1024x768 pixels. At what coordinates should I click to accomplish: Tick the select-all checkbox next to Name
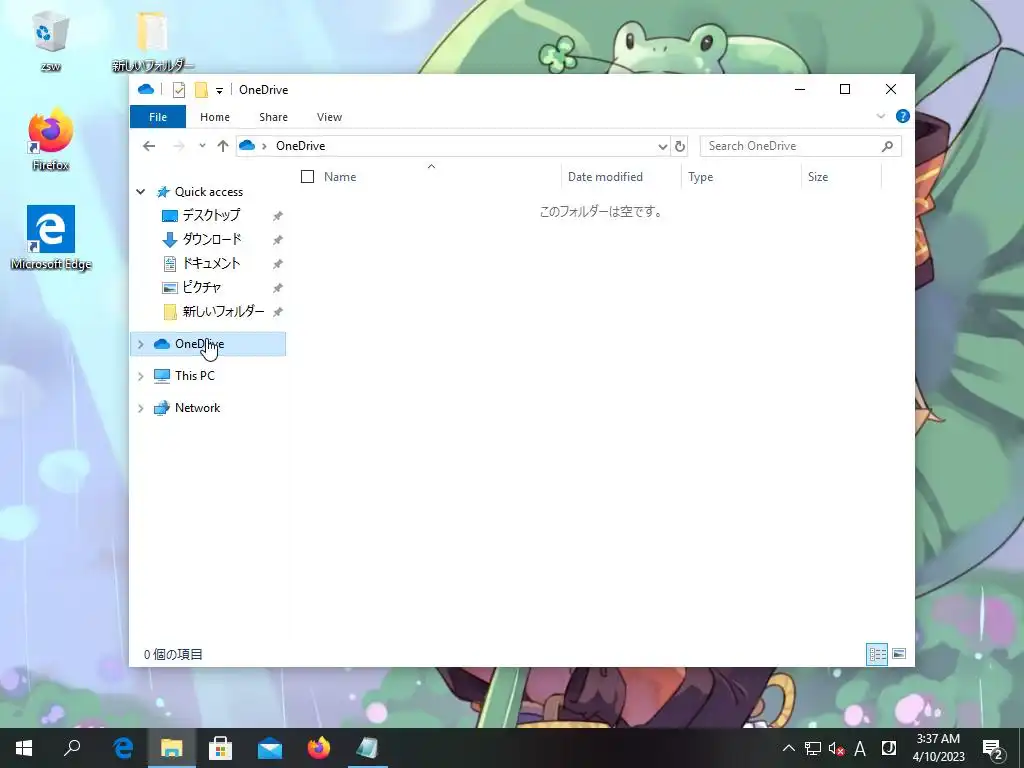point(307,176)
